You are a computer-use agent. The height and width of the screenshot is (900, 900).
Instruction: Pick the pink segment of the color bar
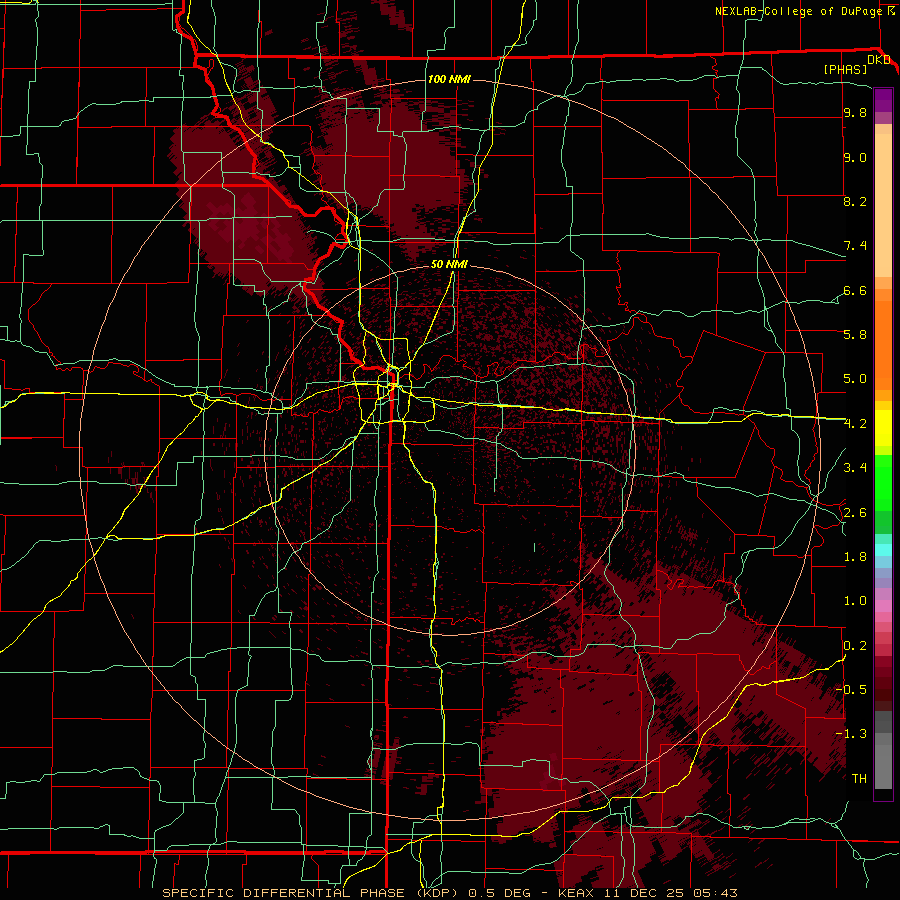tap(883, 606)
